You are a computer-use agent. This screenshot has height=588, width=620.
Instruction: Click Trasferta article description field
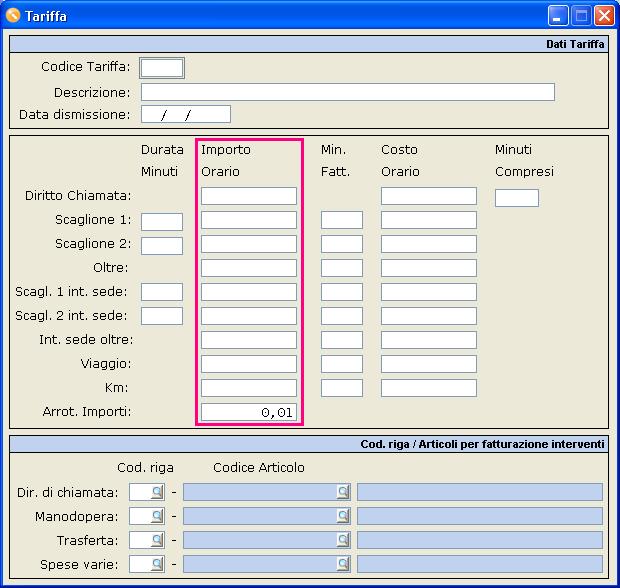(x=480, y=540)
